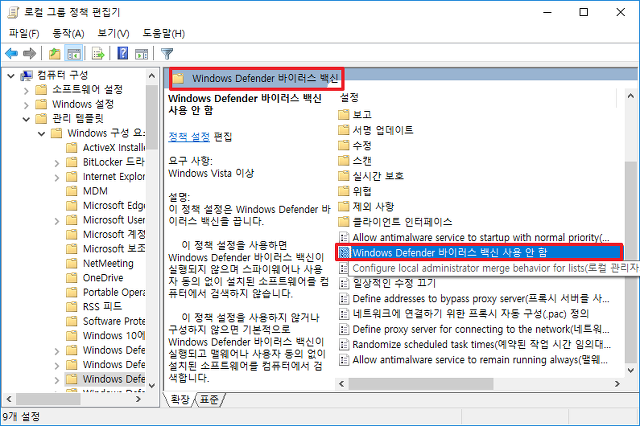Screen dimensions: 640x426
Task: Select Allow antimalware service startup normal priority policy
Action: (x=474, y=237)
